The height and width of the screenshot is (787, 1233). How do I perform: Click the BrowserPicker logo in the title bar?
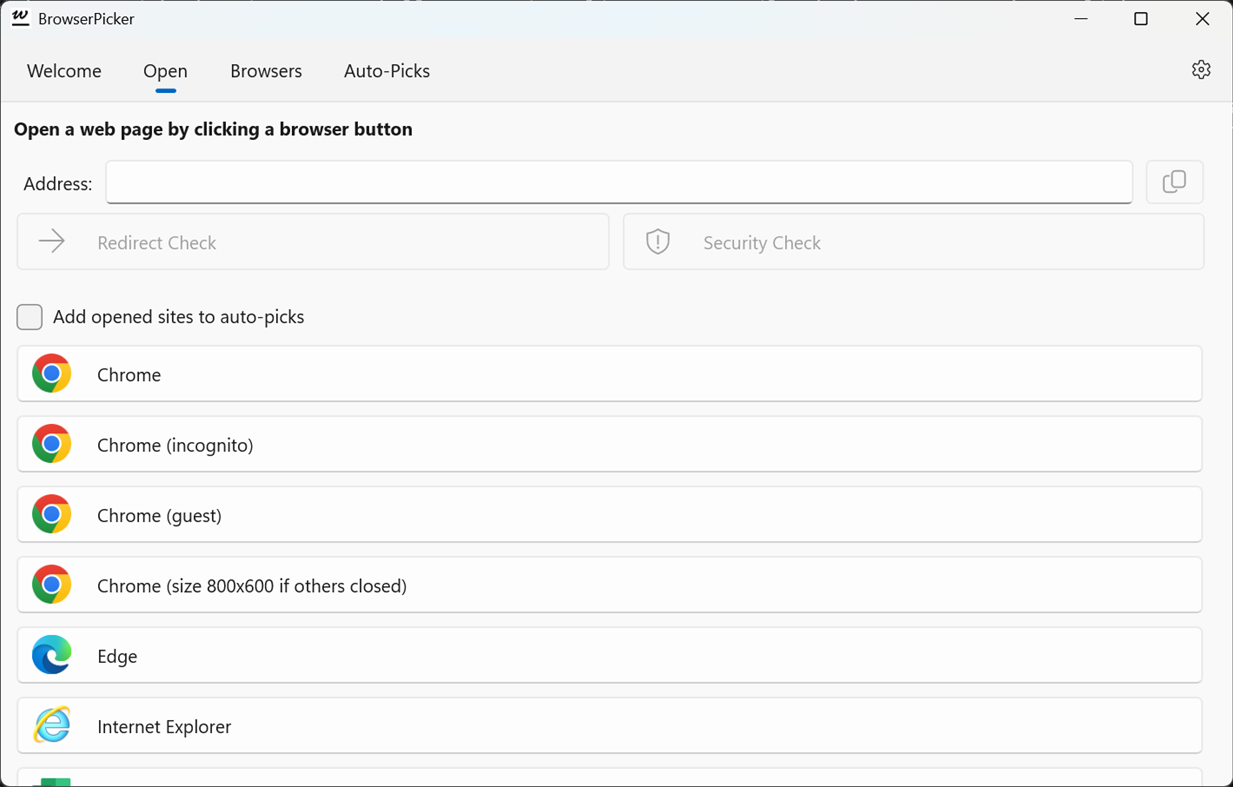[20, 18]
